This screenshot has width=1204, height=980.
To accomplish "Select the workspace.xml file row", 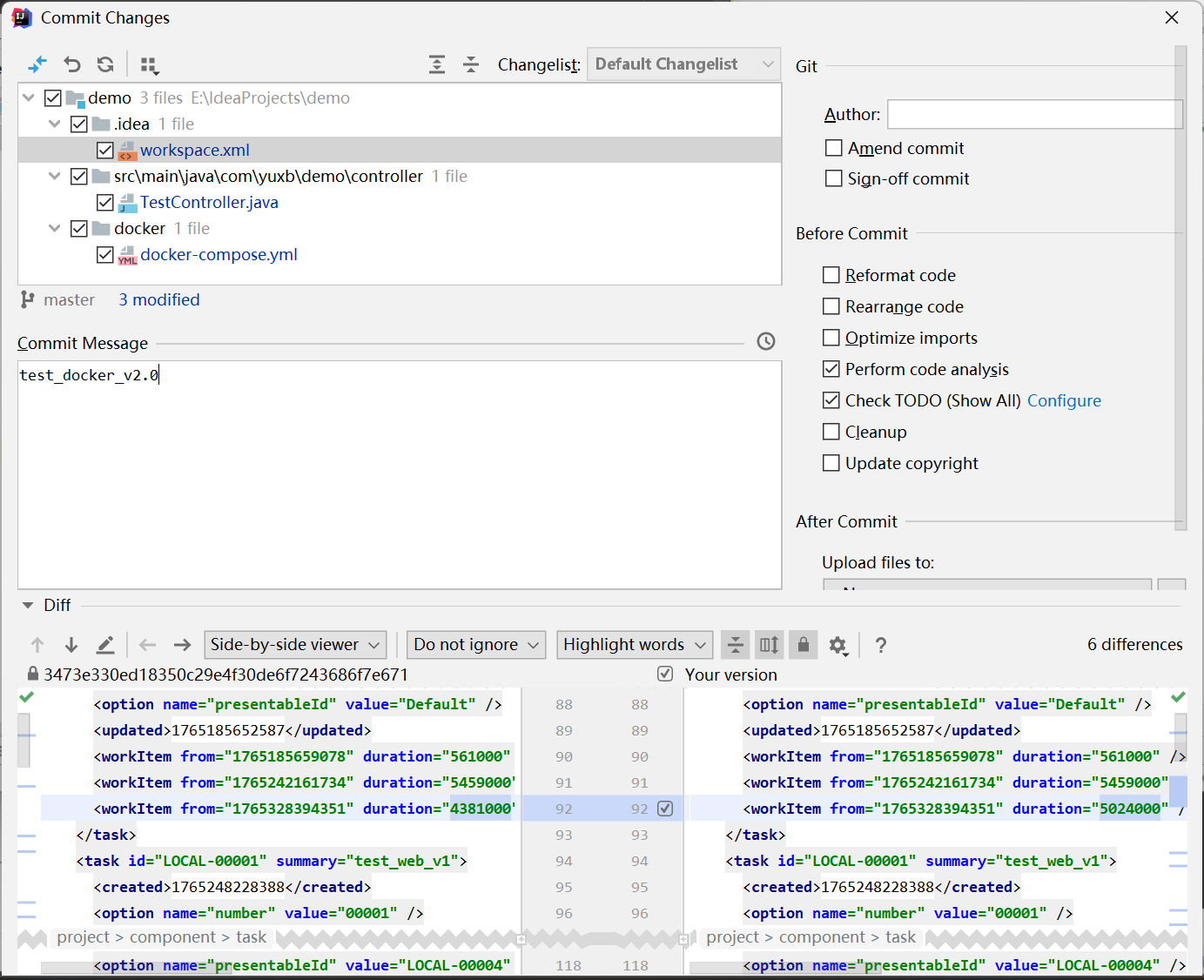I will pos(400,151).
